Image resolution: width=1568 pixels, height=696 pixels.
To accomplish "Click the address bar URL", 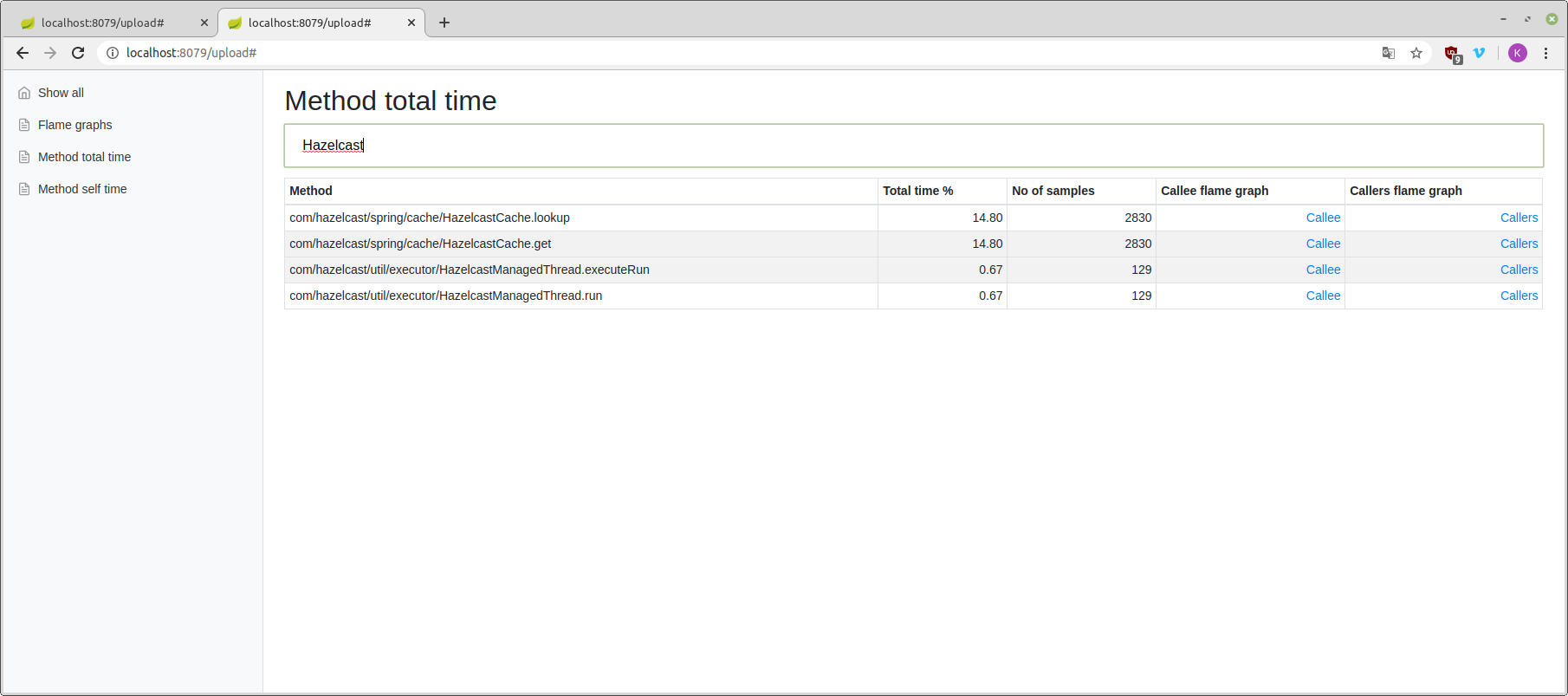I will (191, 53).
